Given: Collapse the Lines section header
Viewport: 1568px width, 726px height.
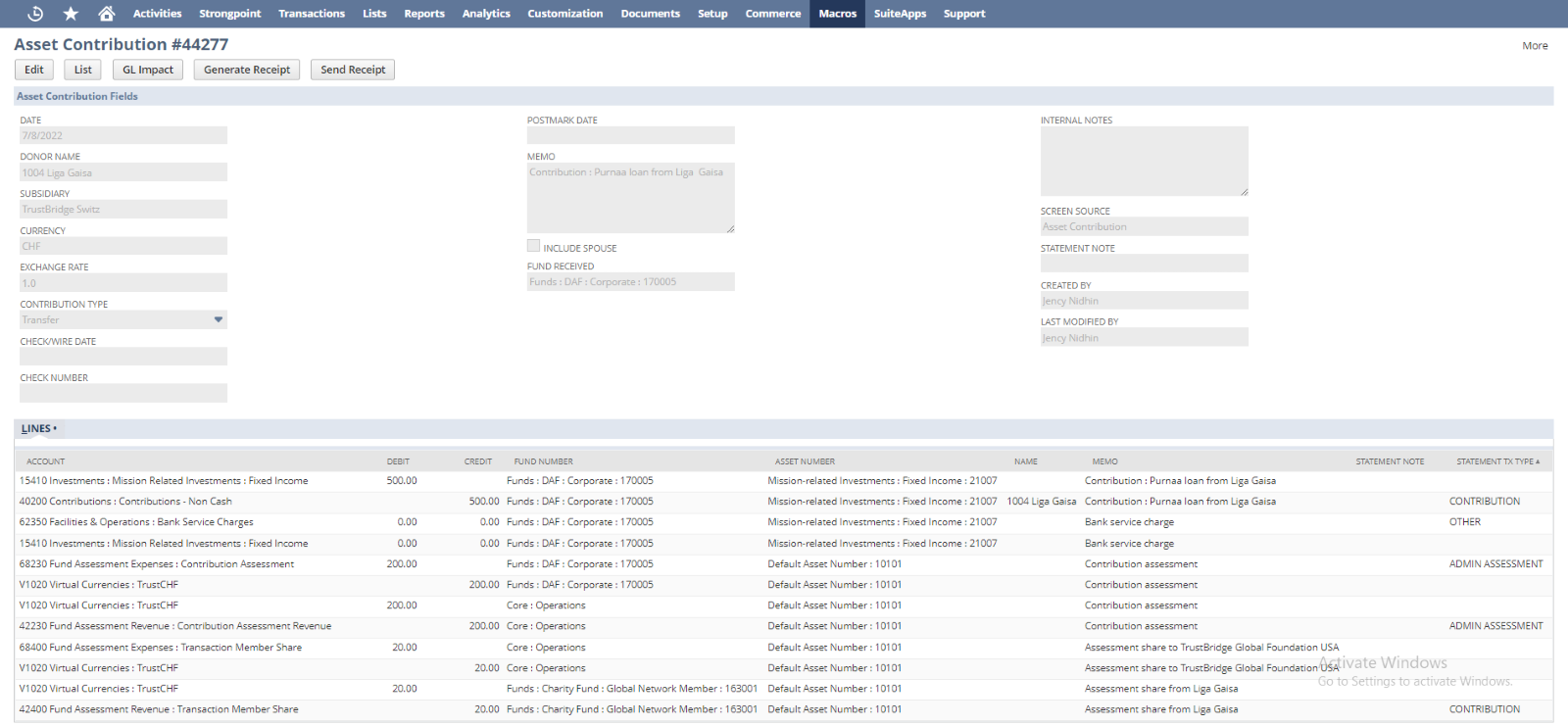Looking at the screenshot, I should pos(38,429).
